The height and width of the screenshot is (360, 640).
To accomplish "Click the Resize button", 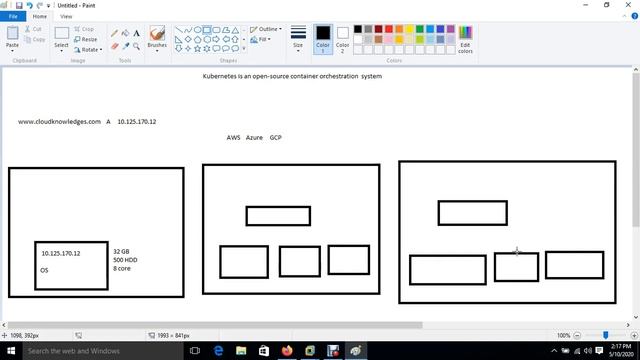I will (85, 40).
